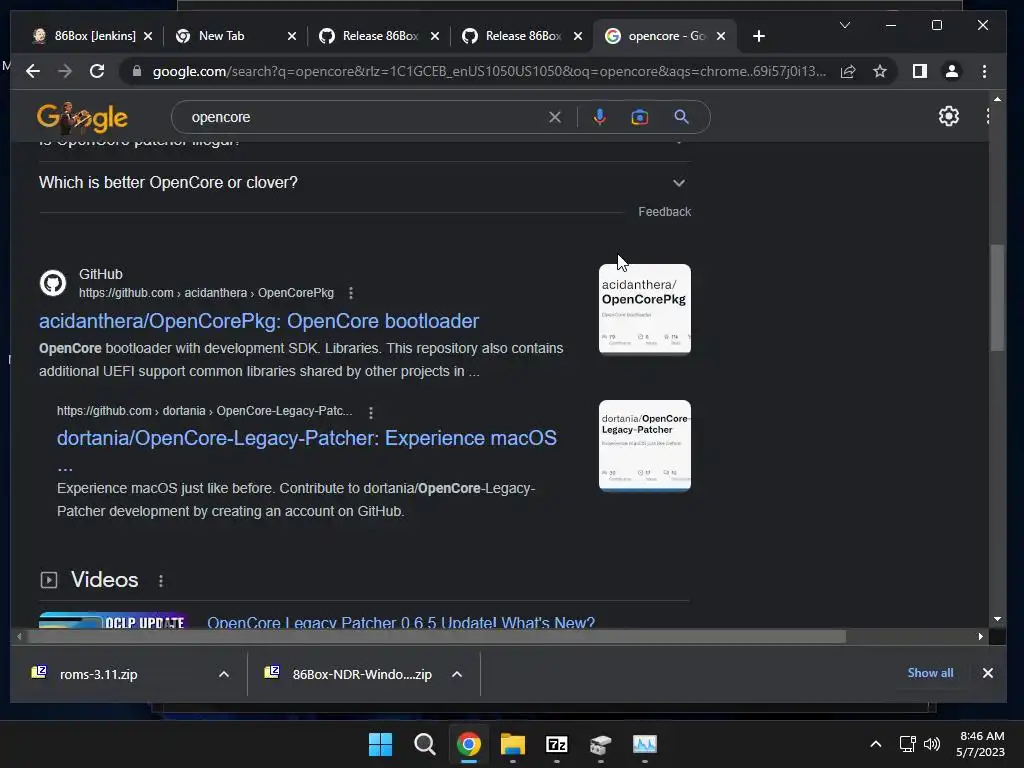Open more options for OpenCorePkg result
Screen dimensions: 1024x768
click(x=351, y=293)
